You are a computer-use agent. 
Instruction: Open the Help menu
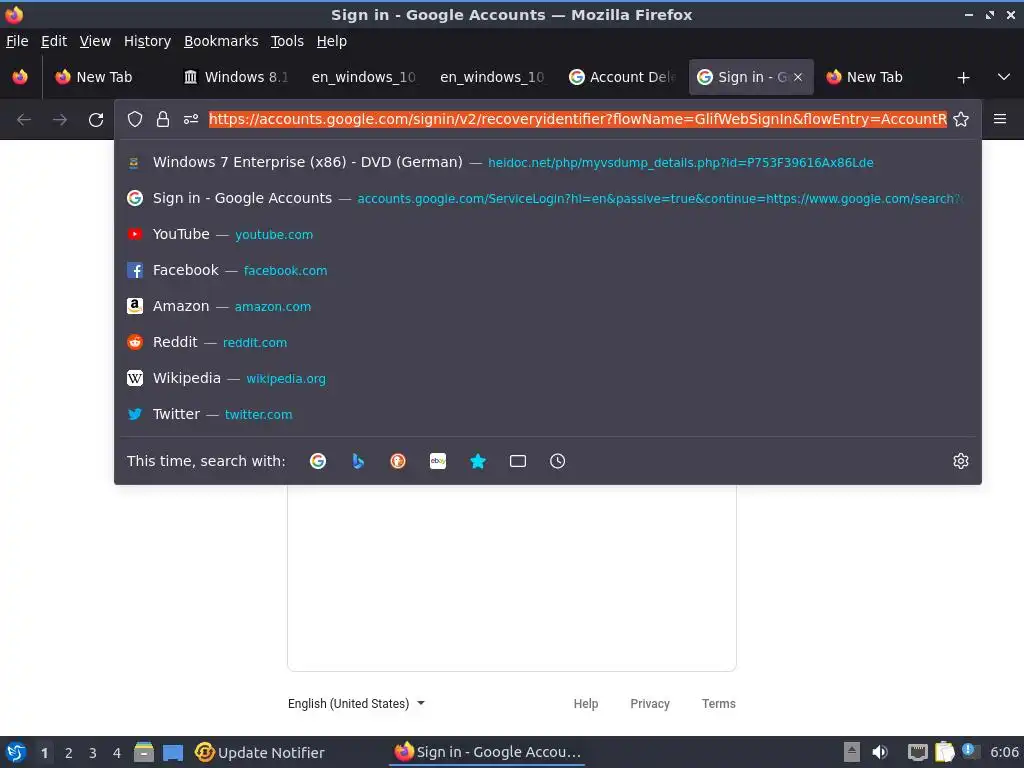(x=332, y=41)
